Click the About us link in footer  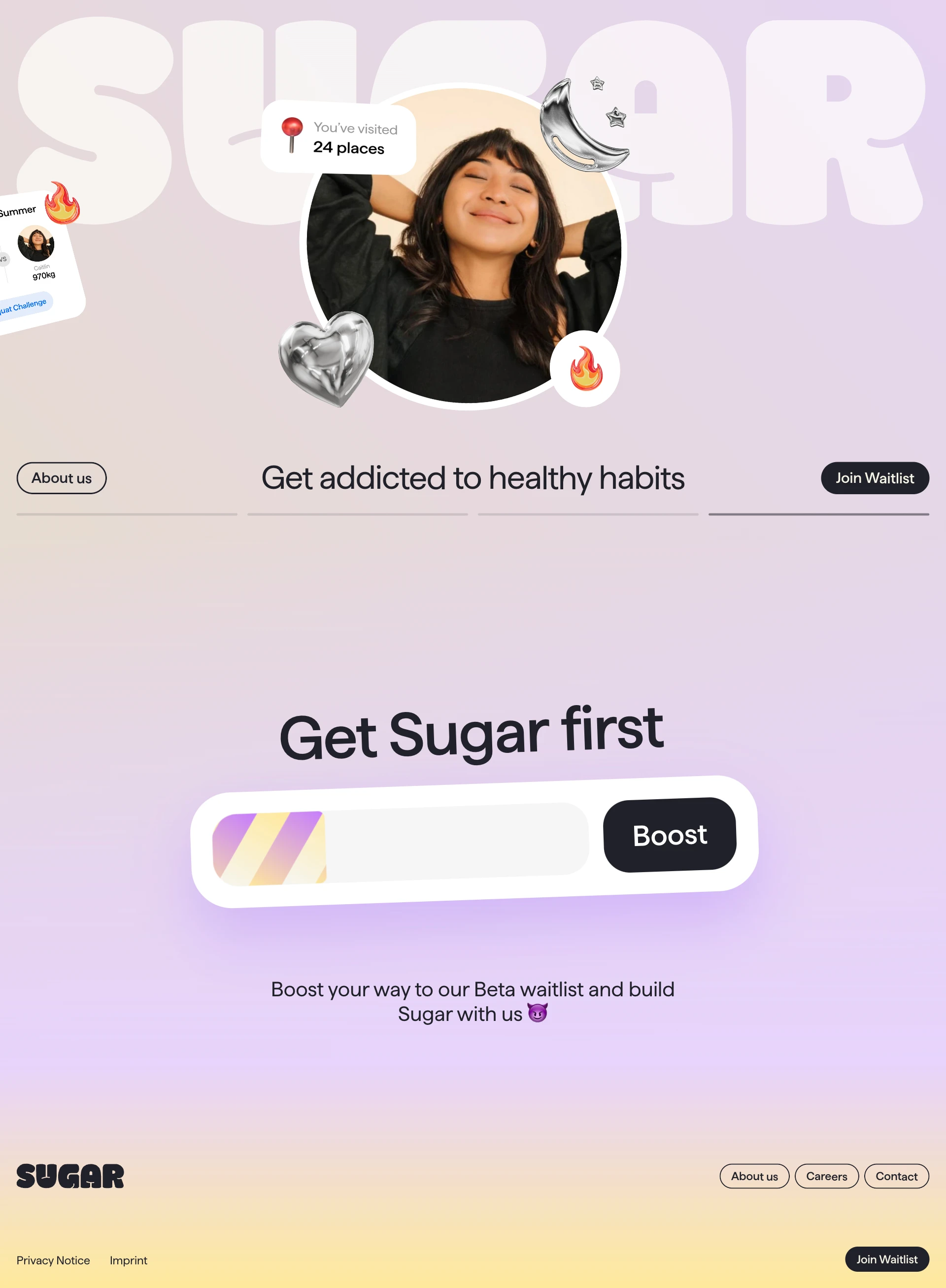[754, 1175]
